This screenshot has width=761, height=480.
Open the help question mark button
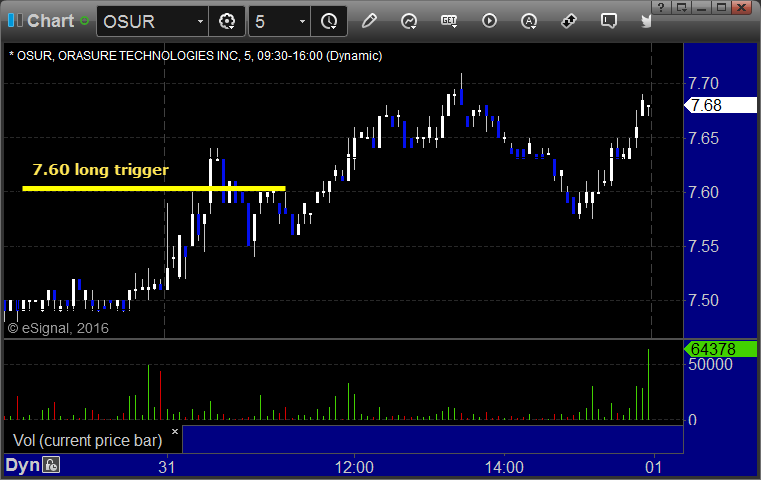tap(661, 7)
